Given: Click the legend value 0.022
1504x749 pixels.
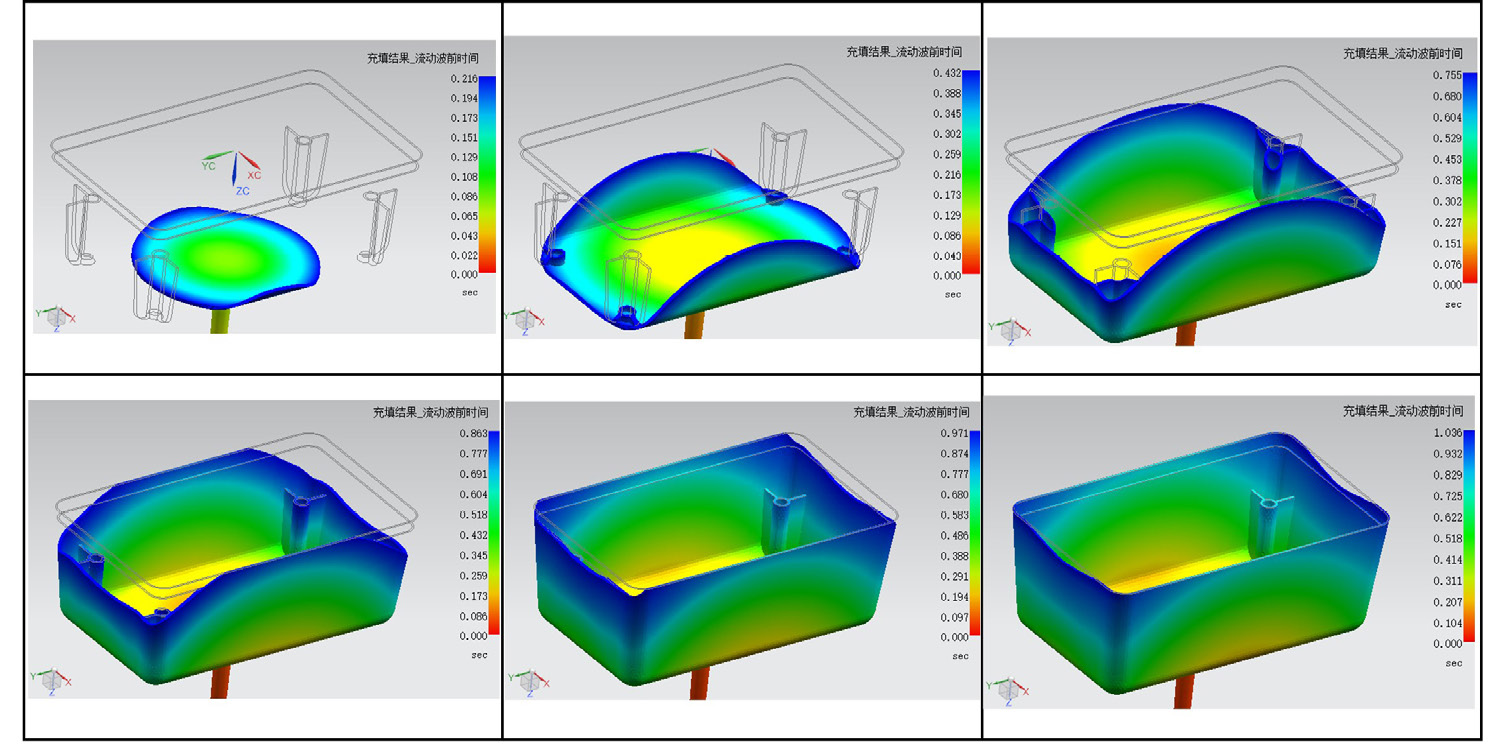Looking at the screenshot, I should coord(464,255).
